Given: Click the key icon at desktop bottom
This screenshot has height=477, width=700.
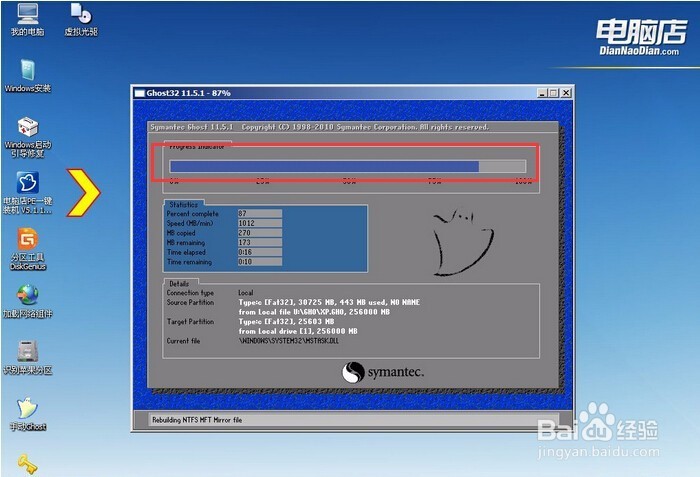Looking at the screenshot, I should pyautogui.click(x=28, y=464).
